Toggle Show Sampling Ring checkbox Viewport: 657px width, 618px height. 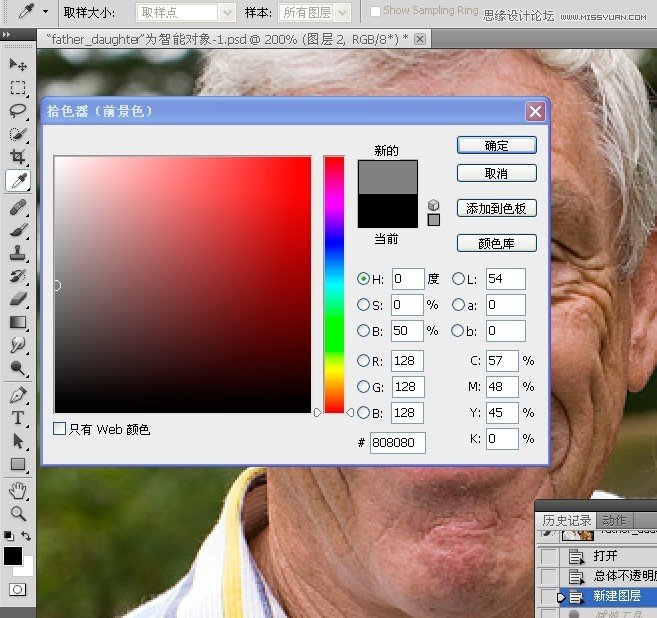tap(375, 11)
